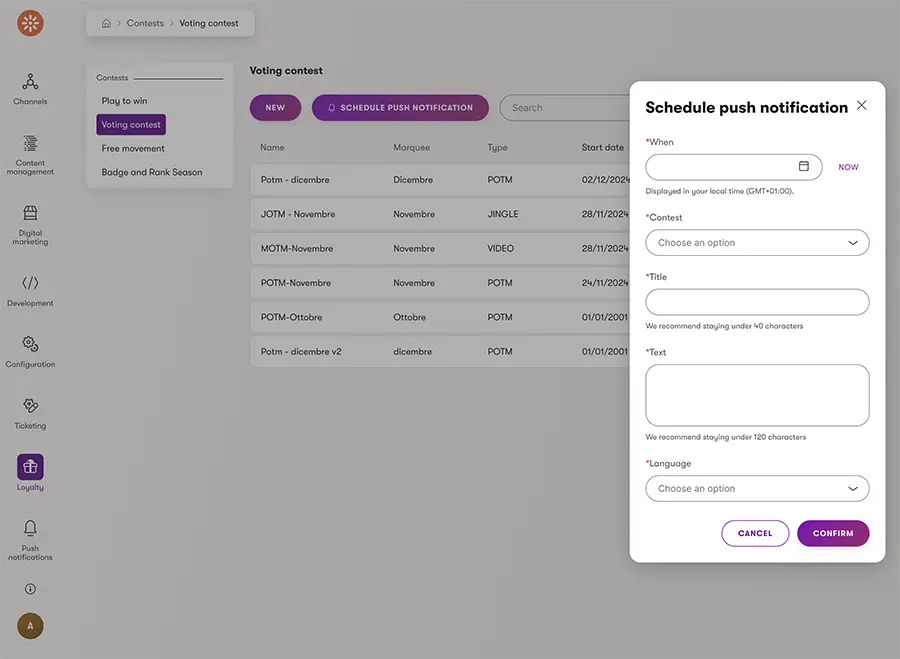
Task: Expand the Language dropdown
Action: [757, 489]
